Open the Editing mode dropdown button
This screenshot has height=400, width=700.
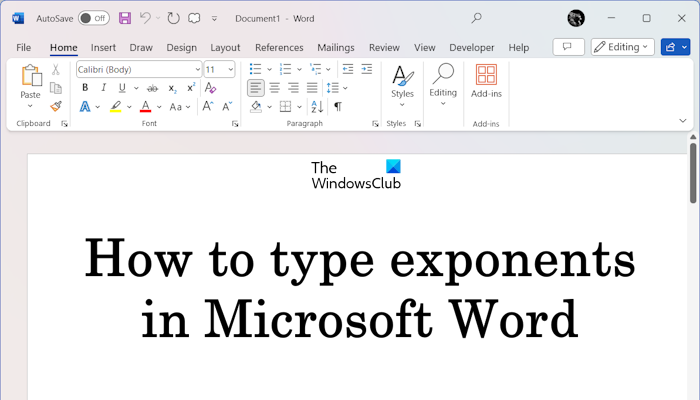coord(623,47)
